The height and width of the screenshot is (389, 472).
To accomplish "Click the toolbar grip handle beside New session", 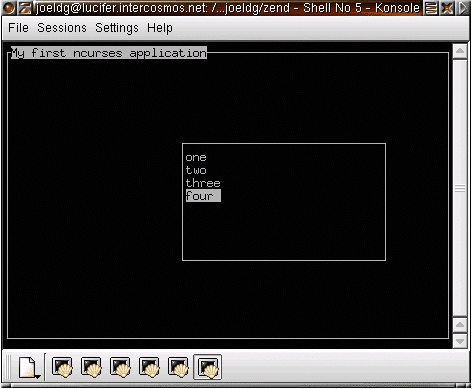I will 8,368.
